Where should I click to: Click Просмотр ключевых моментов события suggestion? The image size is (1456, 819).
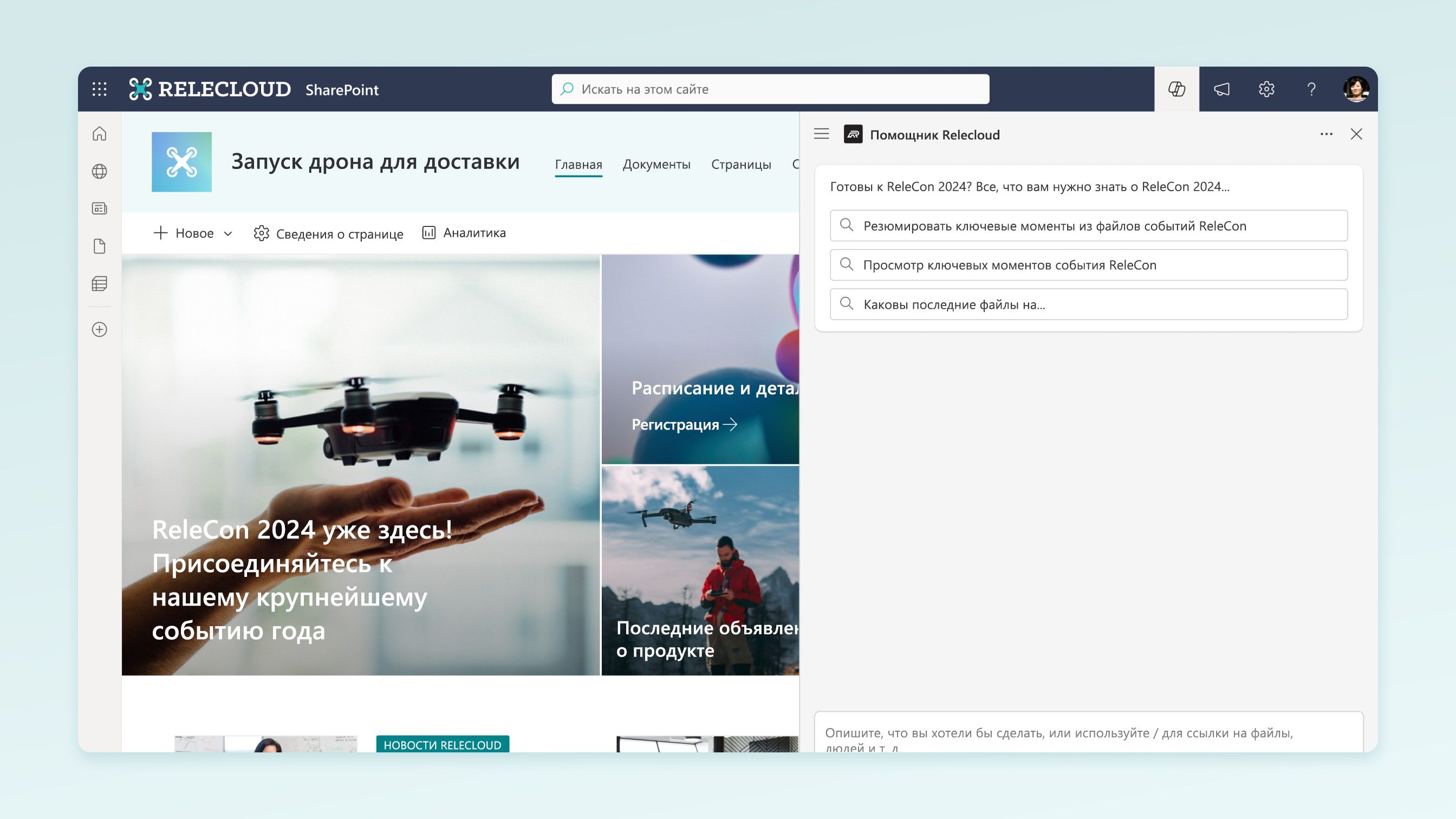tap(1090, 264)
